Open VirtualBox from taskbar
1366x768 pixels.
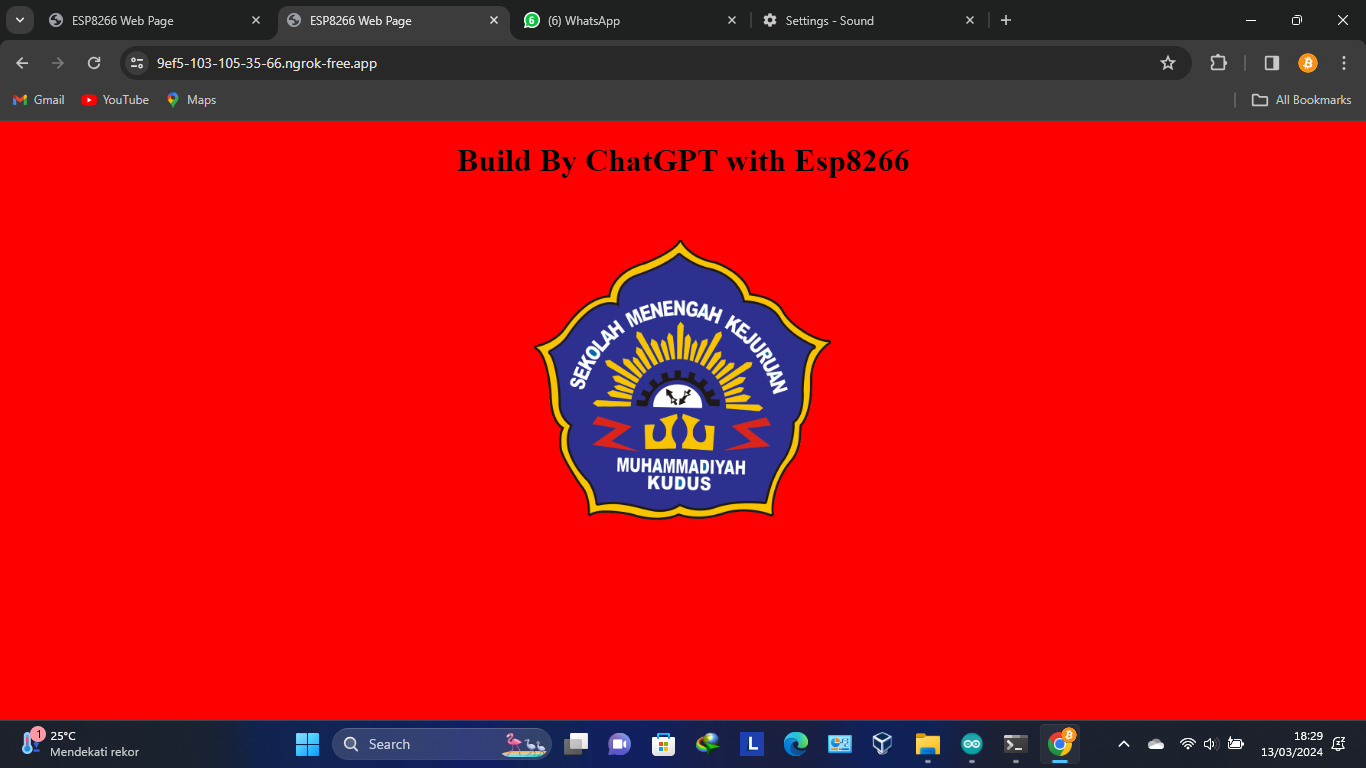coord(882,744)
